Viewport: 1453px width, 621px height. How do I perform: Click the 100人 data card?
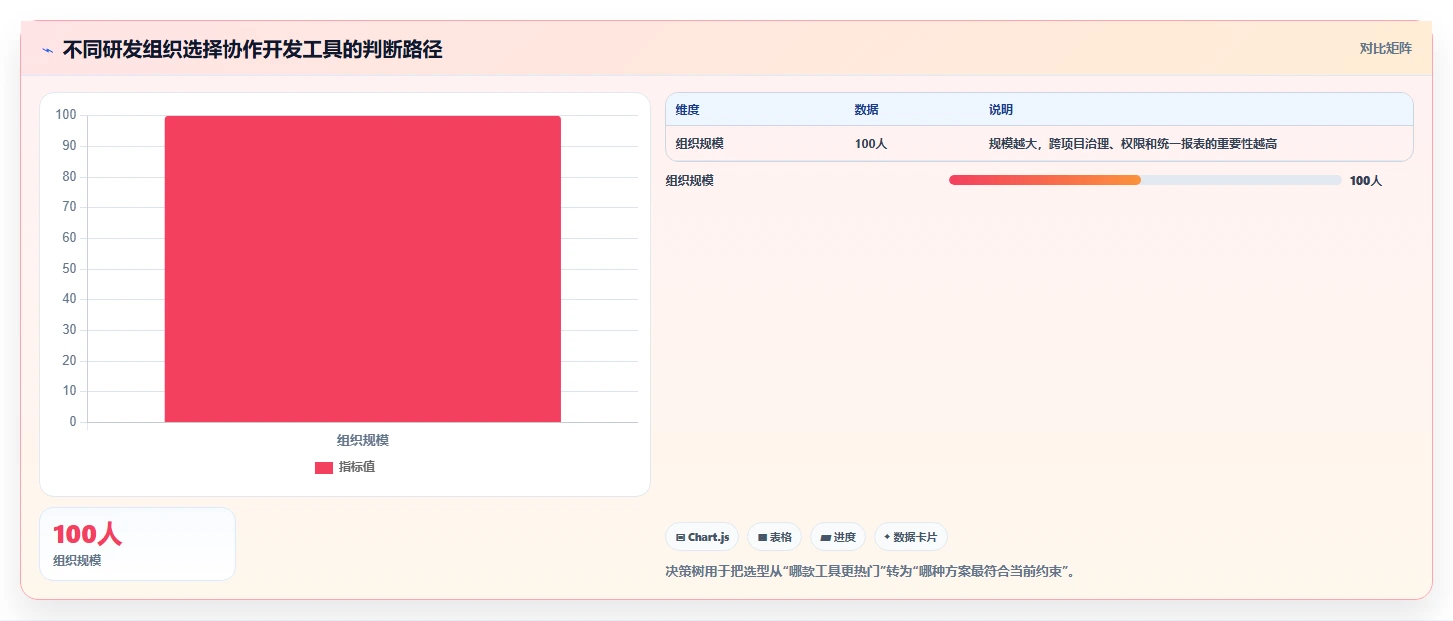(137, 544)
